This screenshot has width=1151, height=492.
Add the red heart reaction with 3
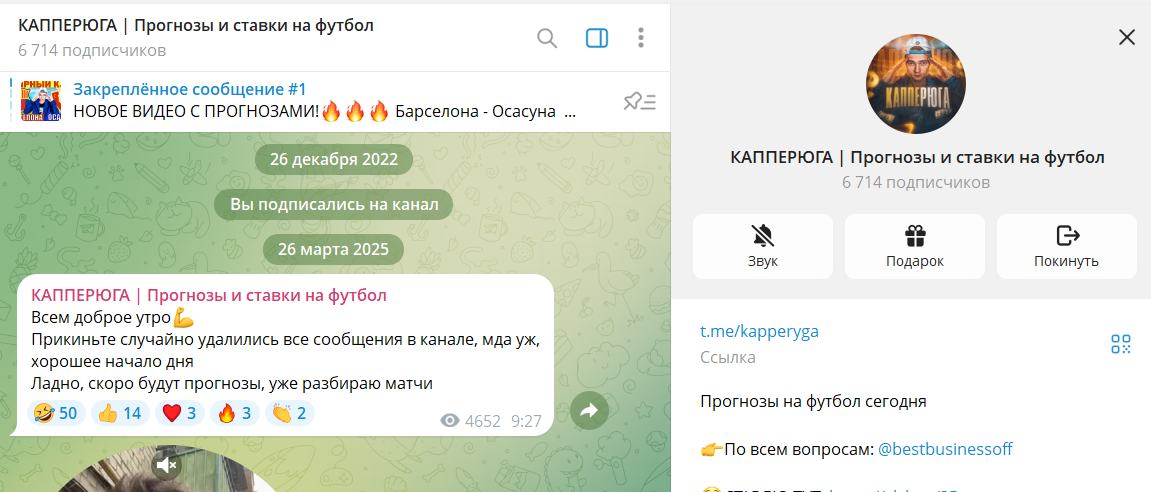coord(180,413)
